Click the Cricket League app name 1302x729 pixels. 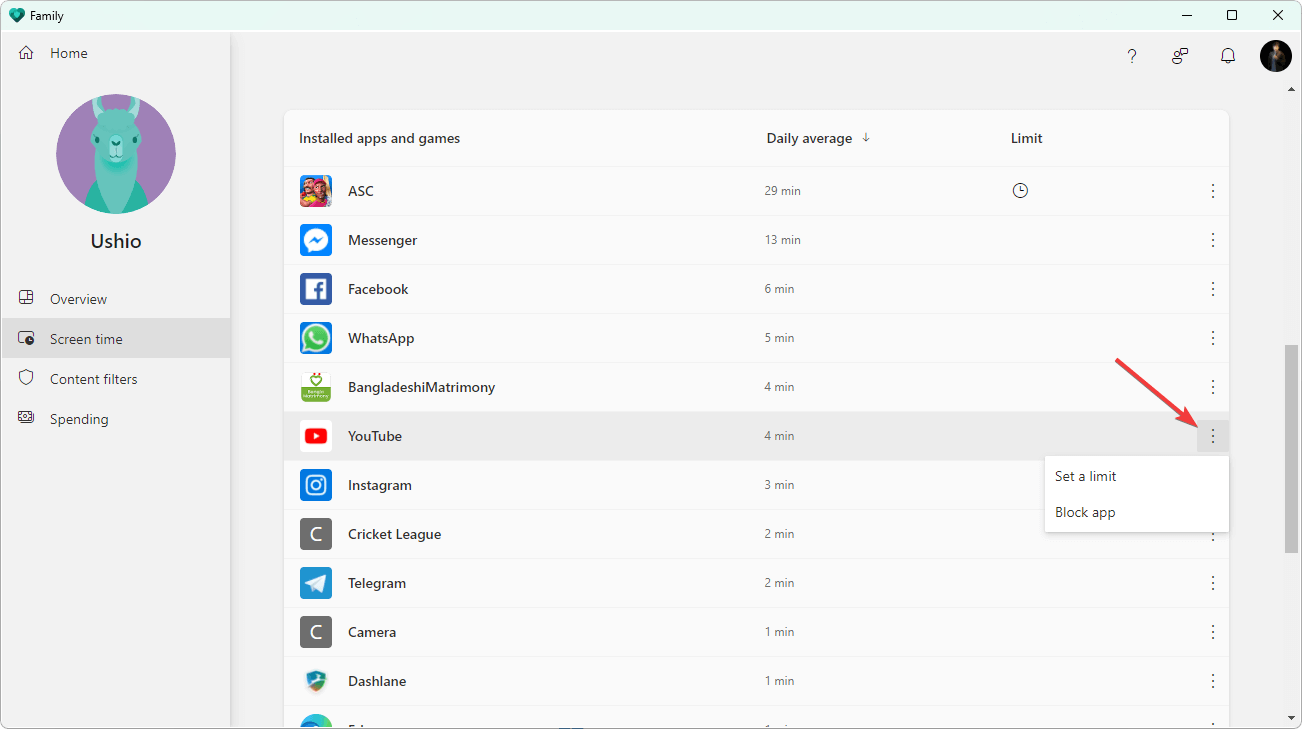pos(395,534)
